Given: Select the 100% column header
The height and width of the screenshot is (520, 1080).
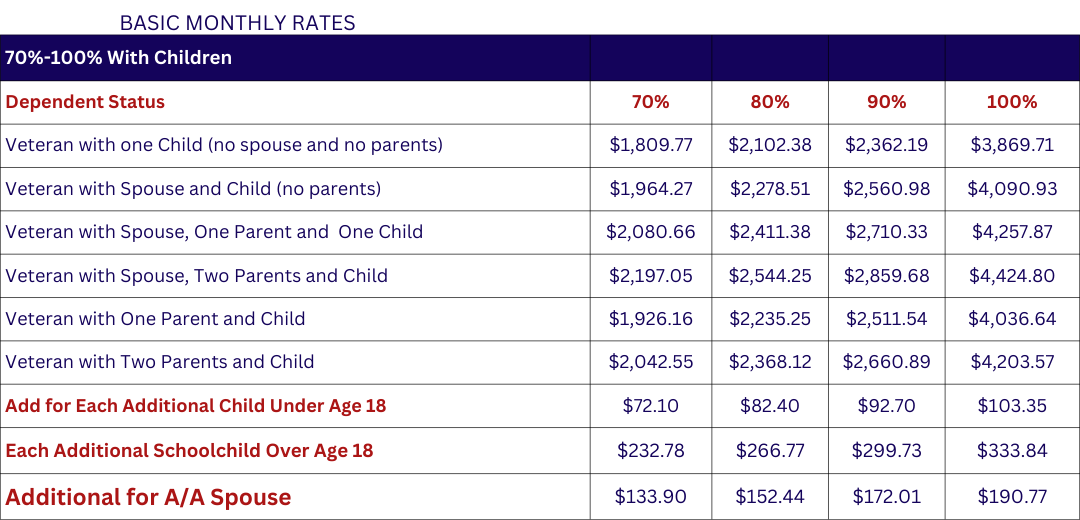Looking at the screenshot, I should pyautogui.click(x=1012, y=103).
